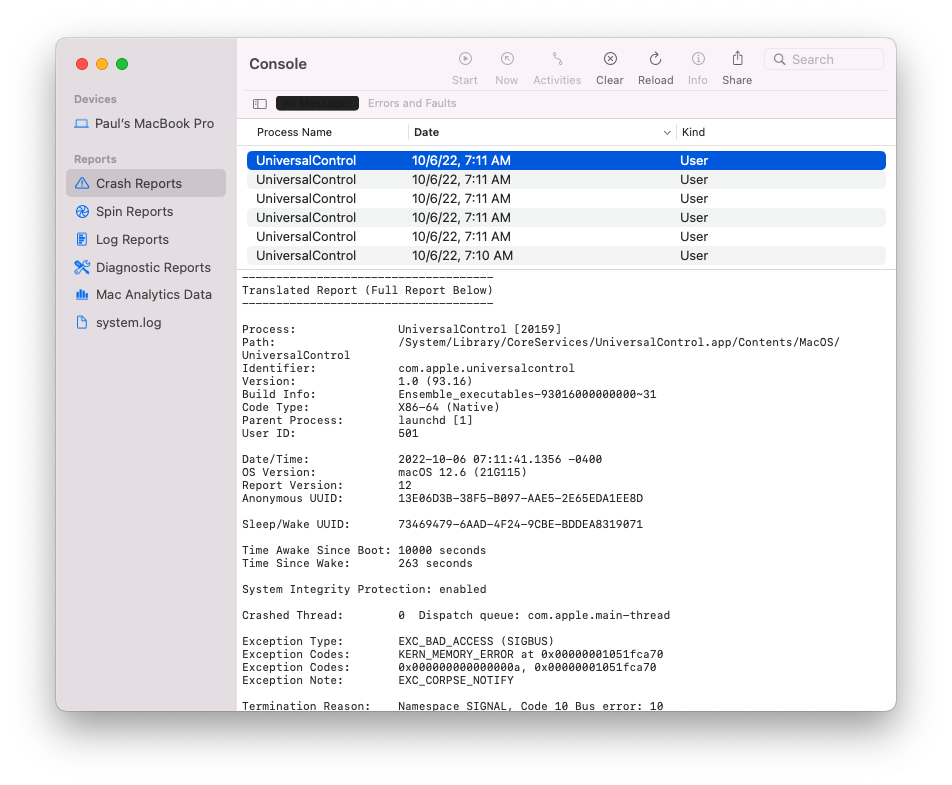The height and width of the screenshot is (785, 952).
Task: Open system.log in the sidebar
Action: 146,322
